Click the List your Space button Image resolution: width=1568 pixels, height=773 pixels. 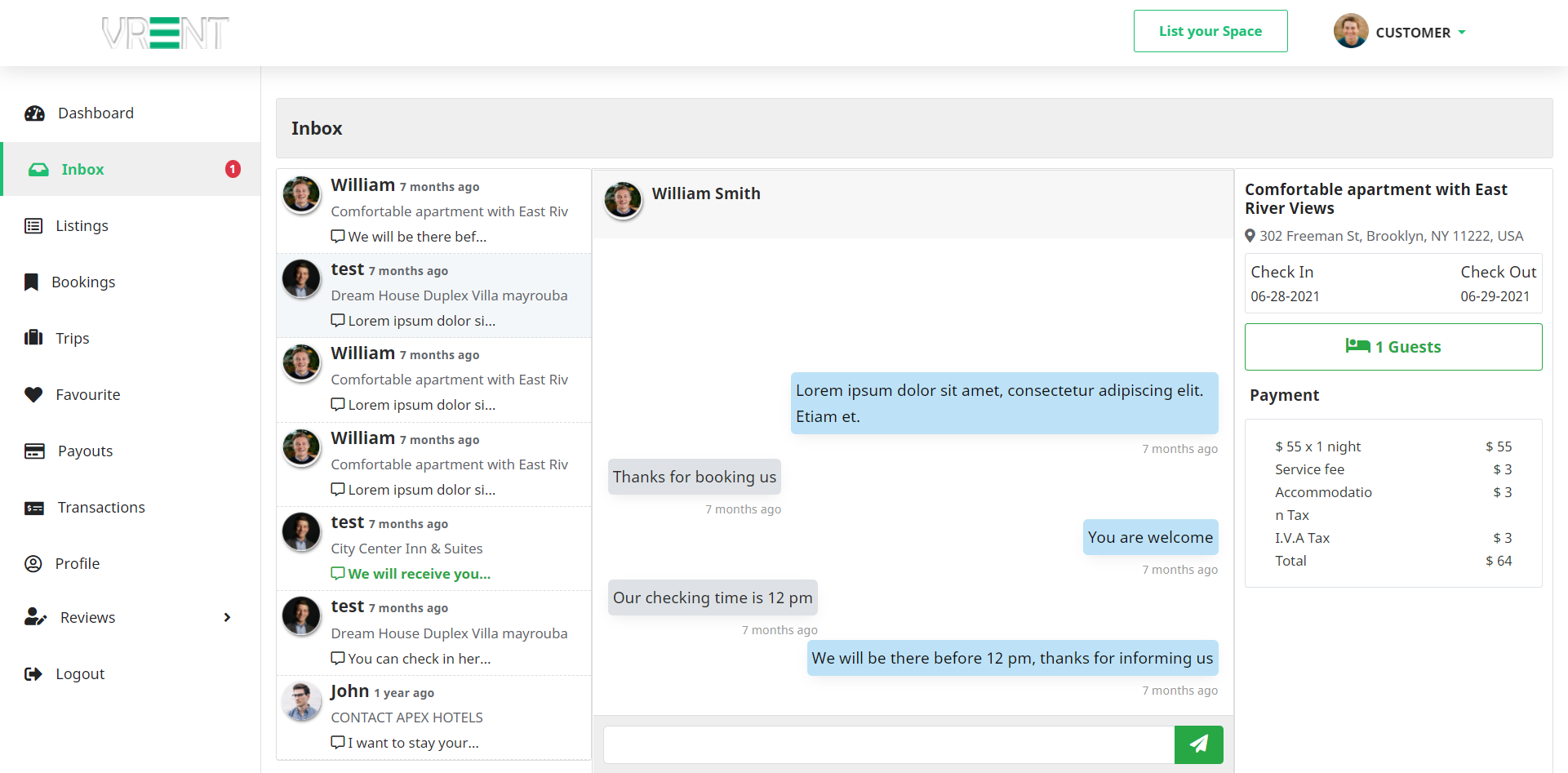point(1210,31)
